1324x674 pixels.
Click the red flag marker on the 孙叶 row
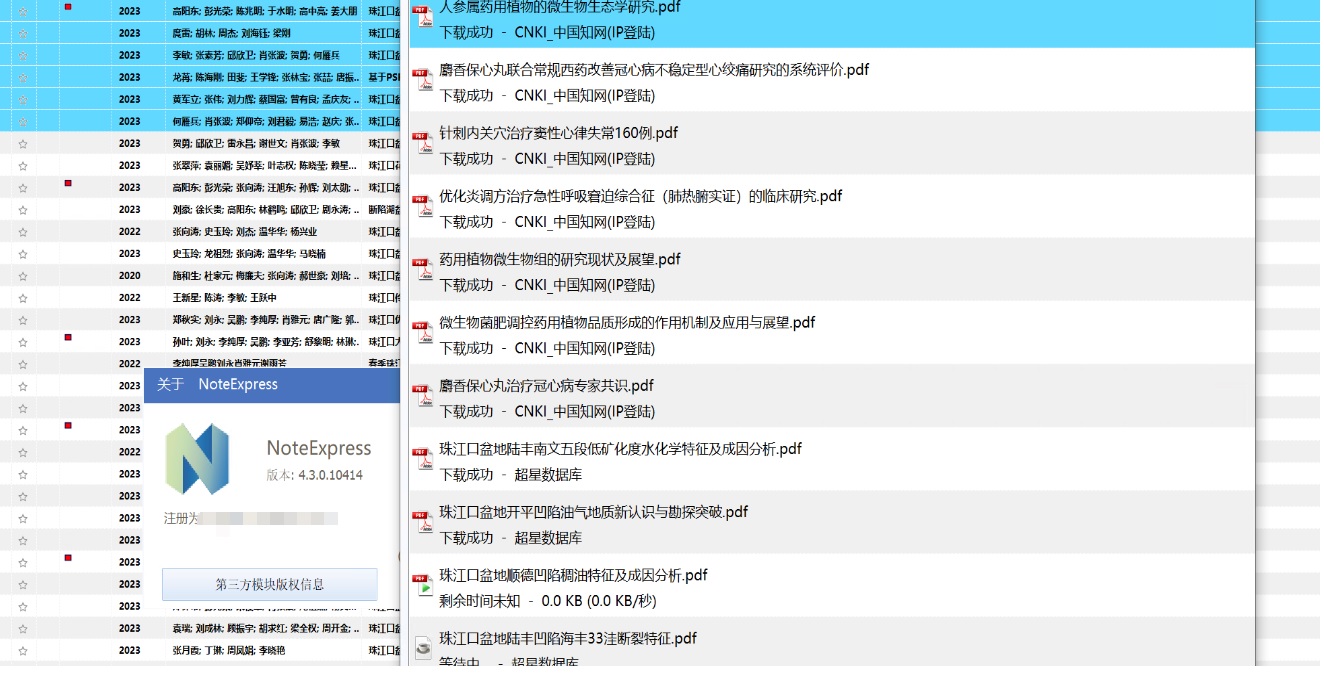(67, 340)
